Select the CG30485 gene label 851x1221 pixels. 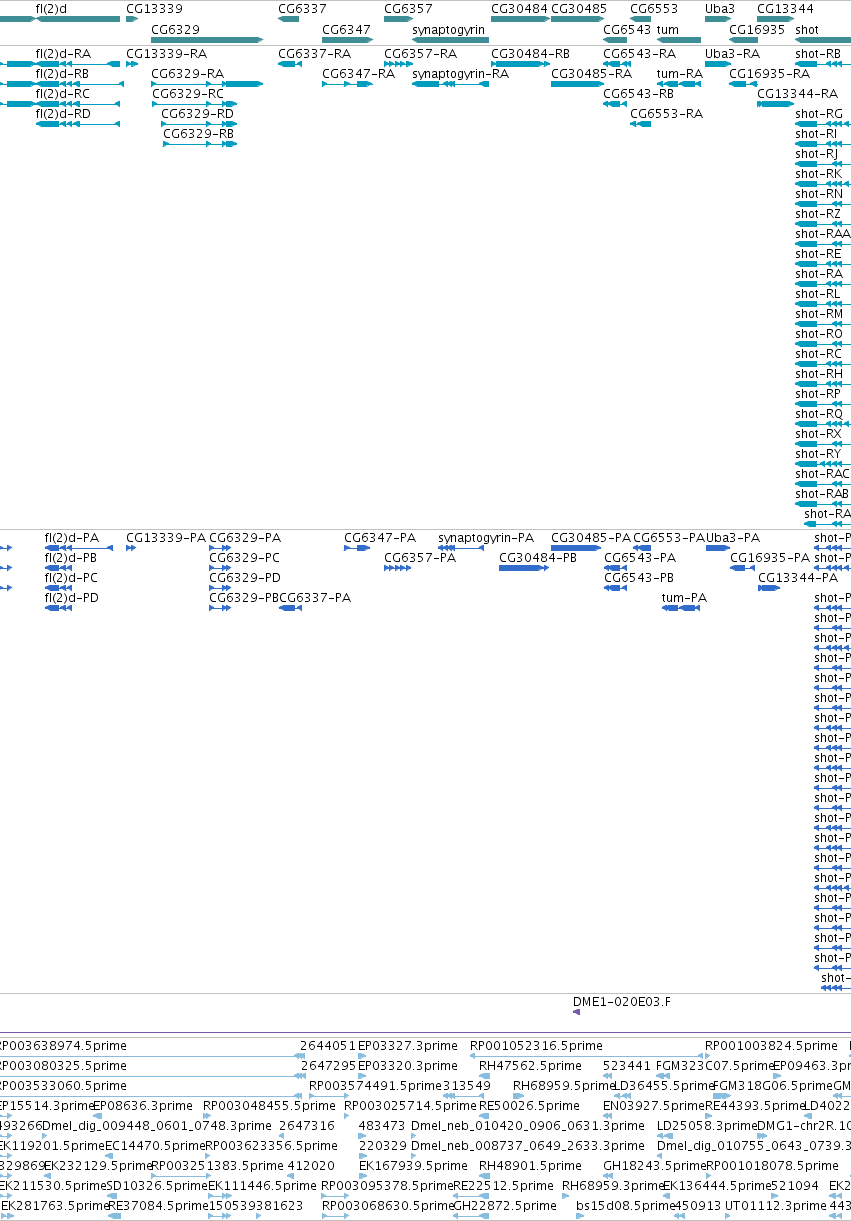(x=579, y=9)
